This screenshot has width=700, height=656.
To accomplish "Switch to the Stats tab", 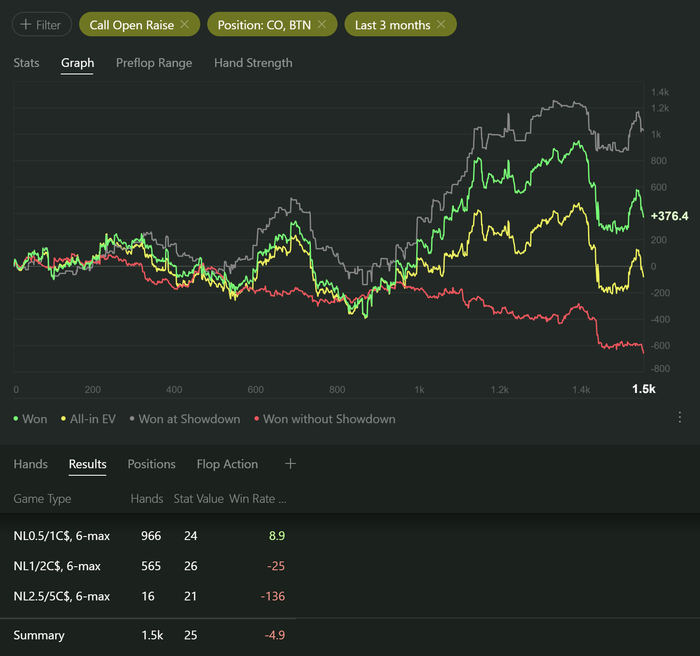I will [x=26, y=63].
